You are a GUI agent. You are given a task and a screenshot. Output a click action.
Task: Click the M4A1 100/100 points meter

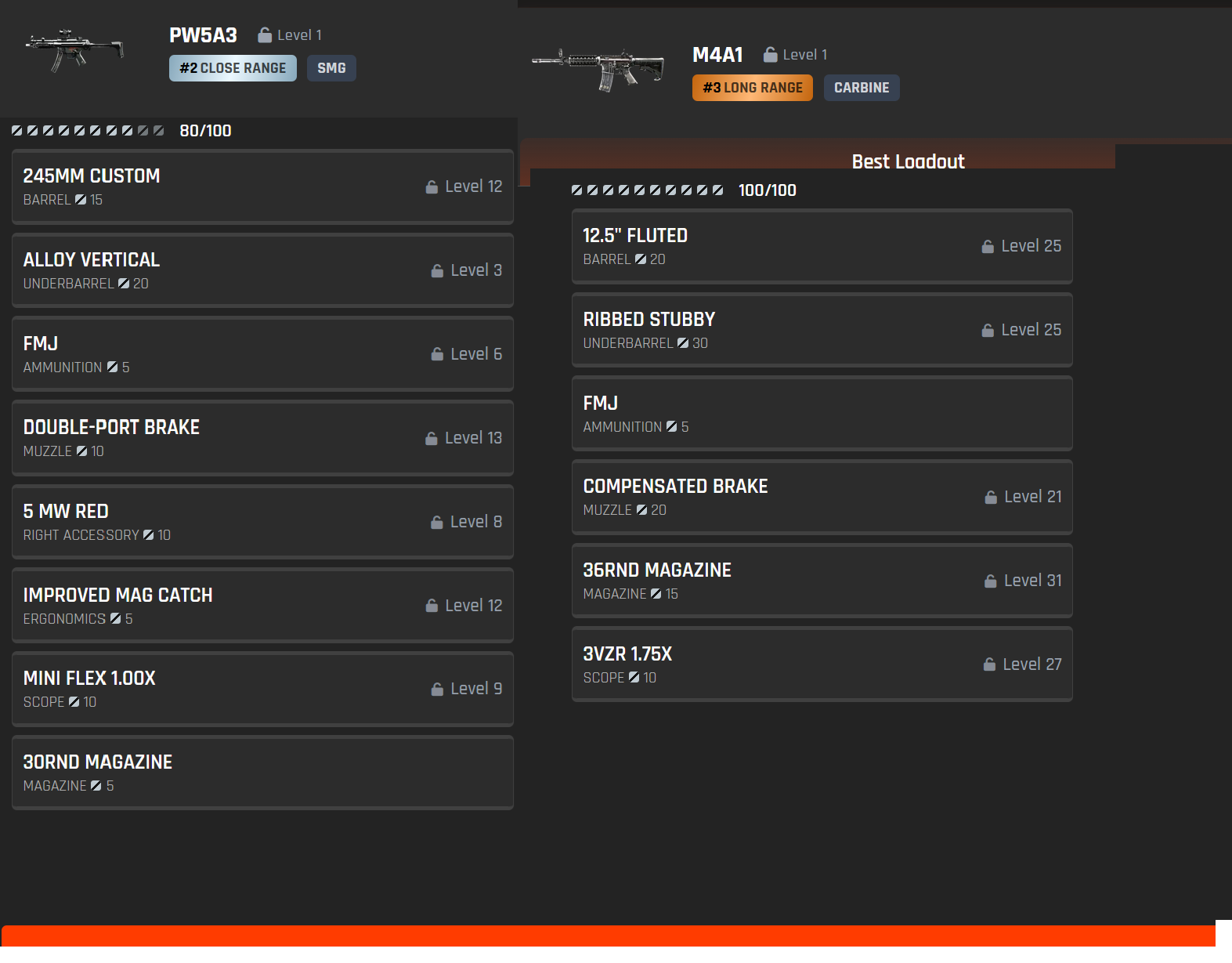click(648, 190)
